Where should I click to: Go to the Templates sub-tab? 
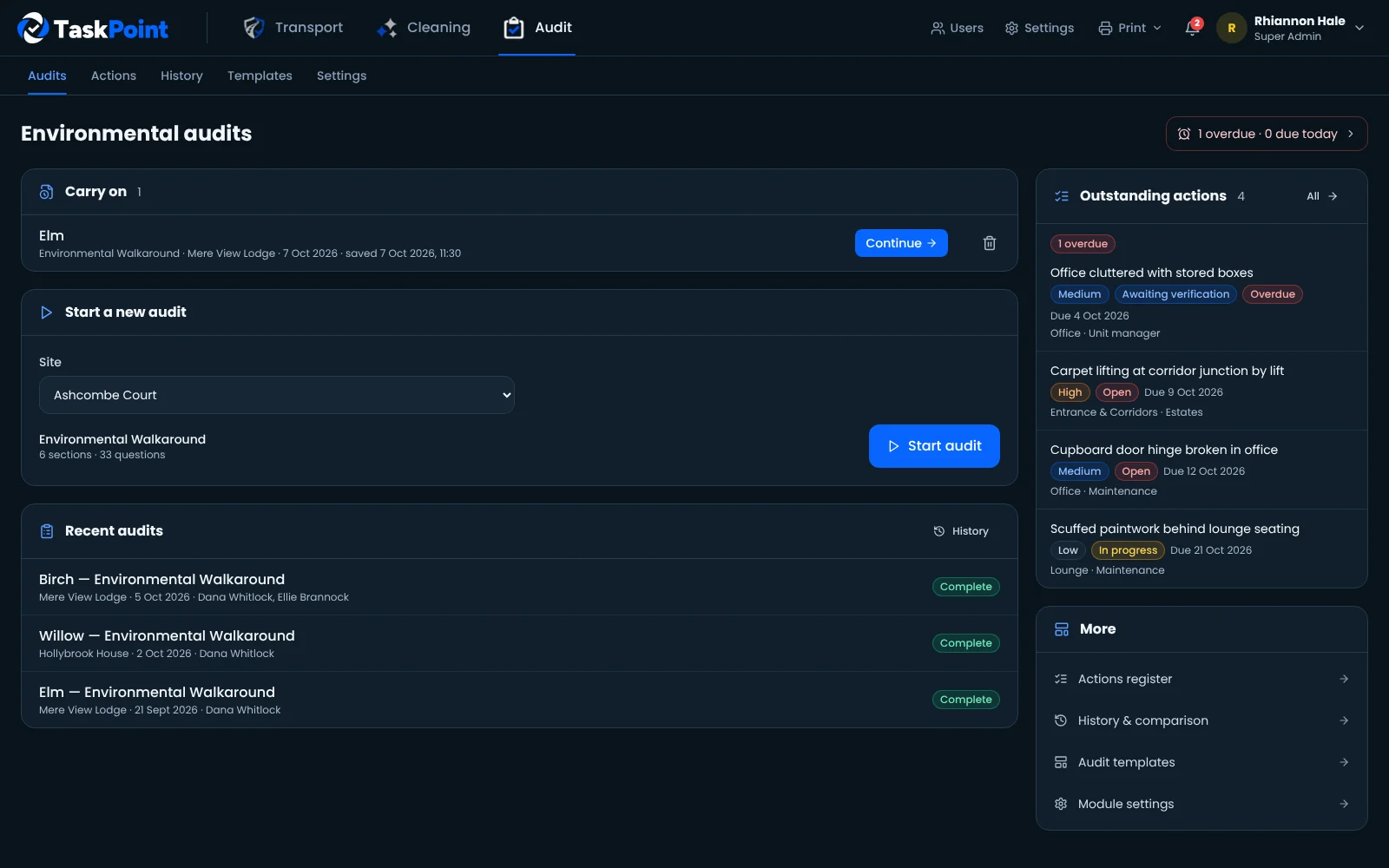tap(260, 76)
